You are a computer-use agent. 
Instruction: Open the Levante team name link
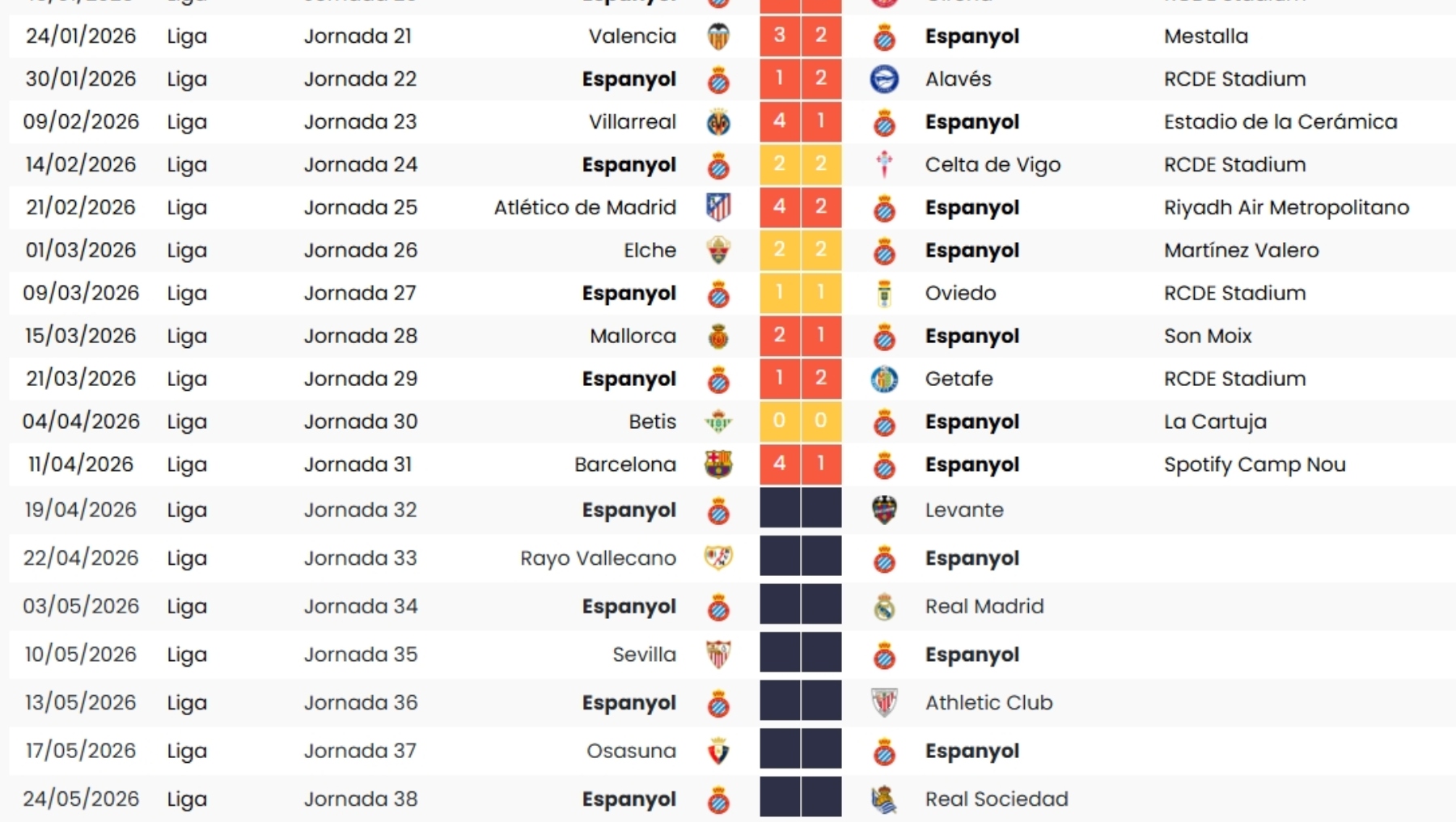[x=963, y=510]
